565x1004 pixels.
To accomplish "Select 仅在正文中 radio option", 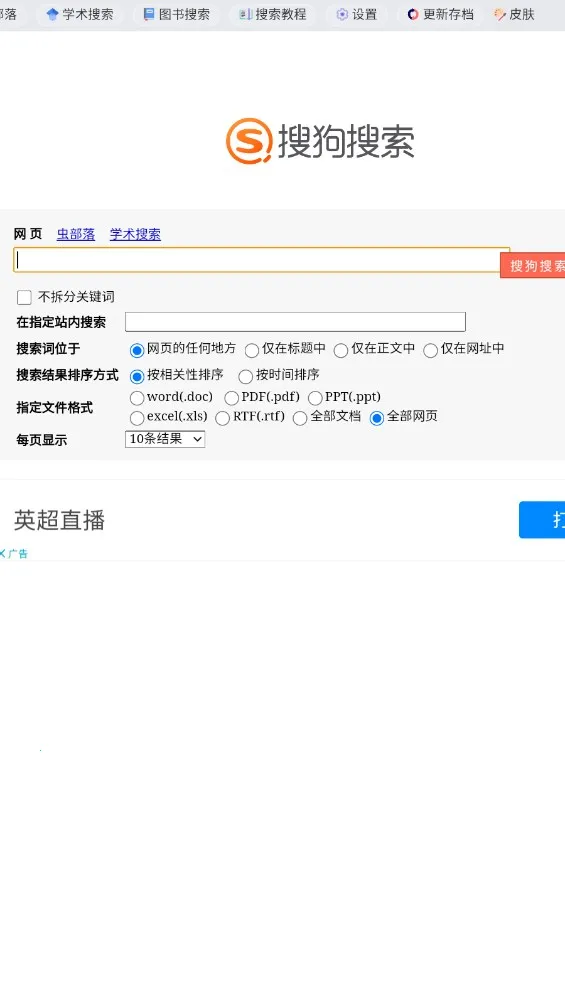I will point(341,350).
